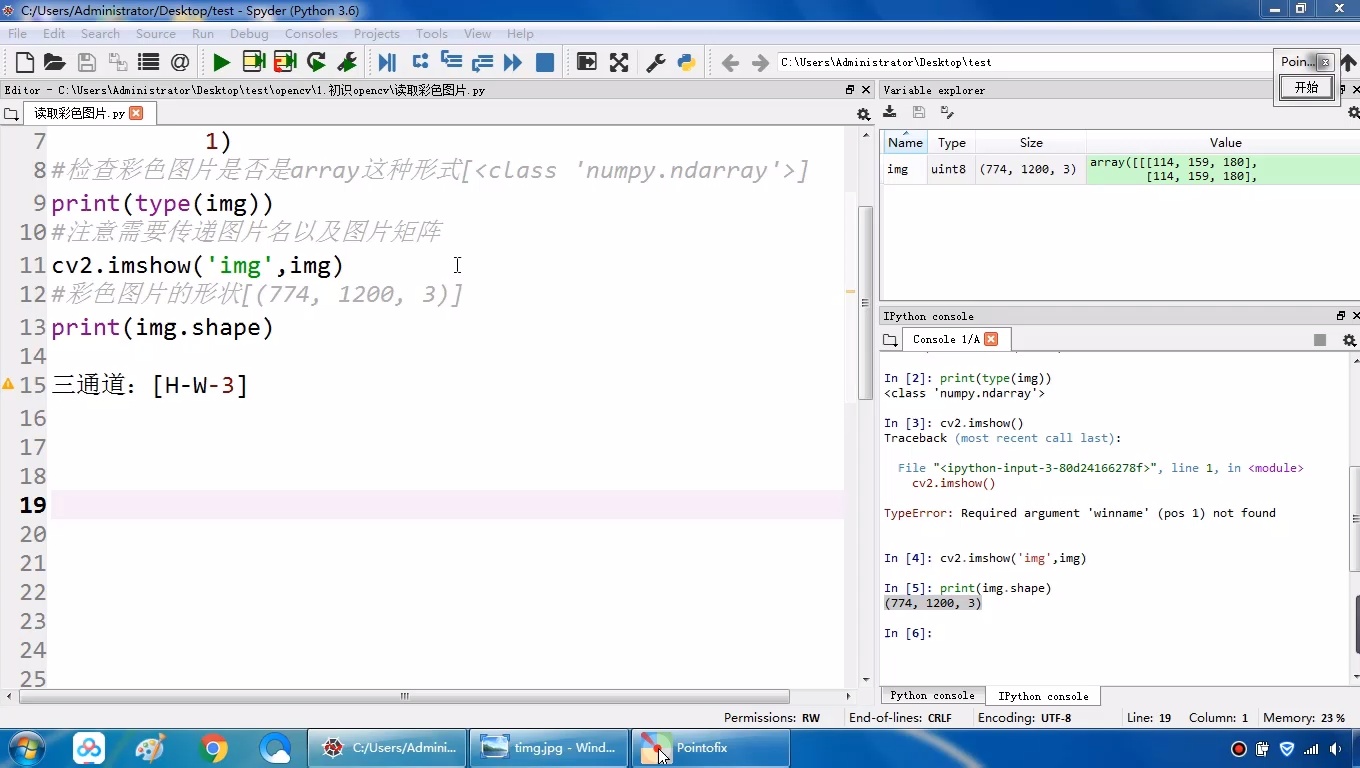Open Variable explorer options gear icon
The height and width of the screenshot is (768, 1360).
1354,113
